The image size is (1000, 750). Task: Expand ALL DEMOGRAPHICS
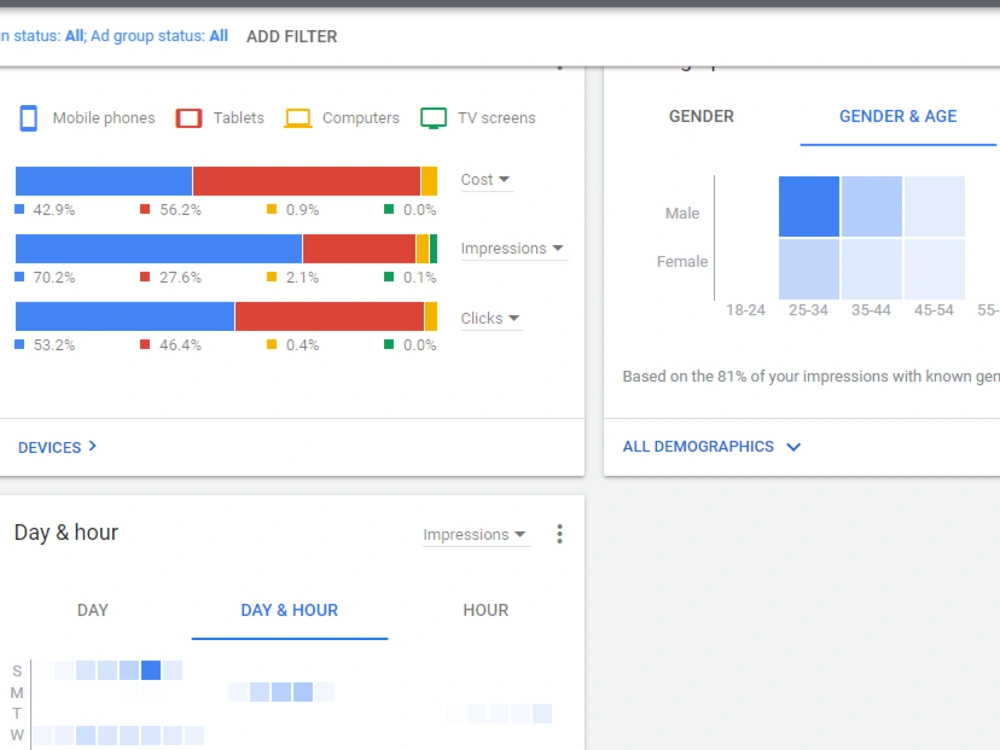(712, 446)
